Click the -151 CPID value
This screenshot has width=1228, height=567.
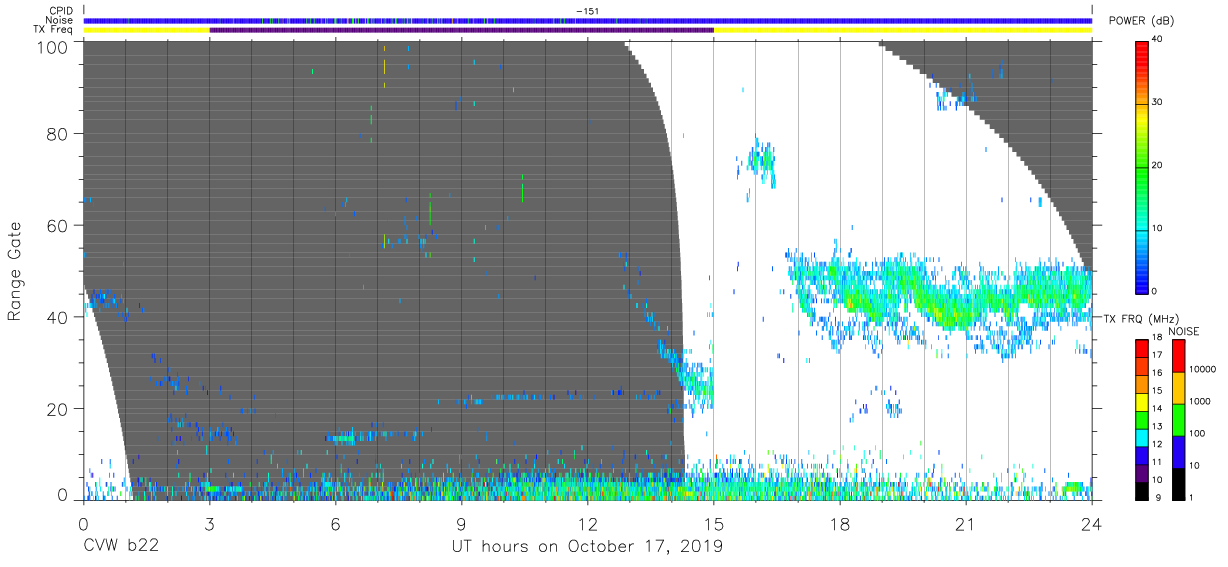click(588, 11)
